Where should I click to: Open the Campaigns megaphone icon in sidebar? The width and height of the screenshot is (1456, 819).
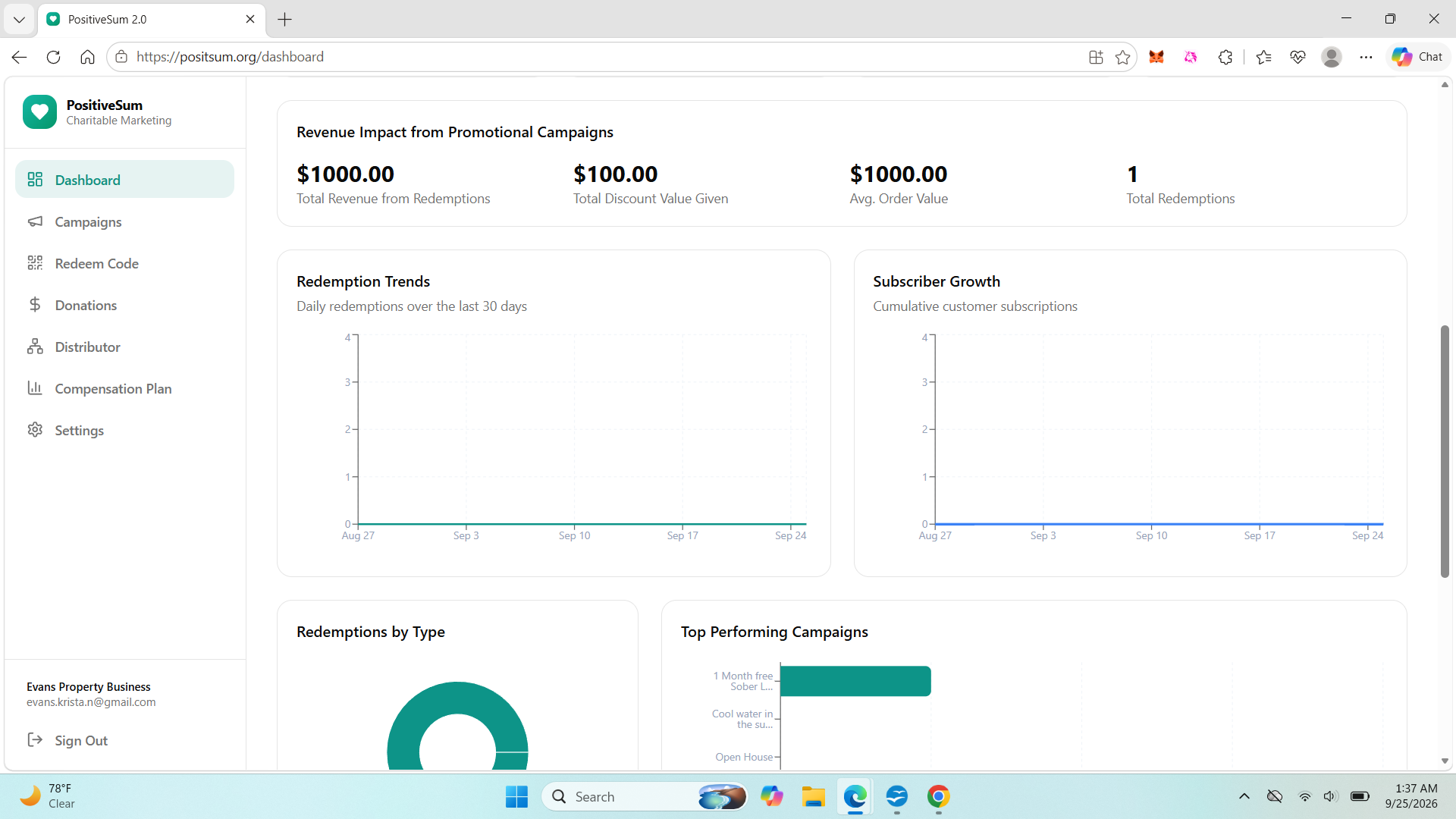point(35,221)
